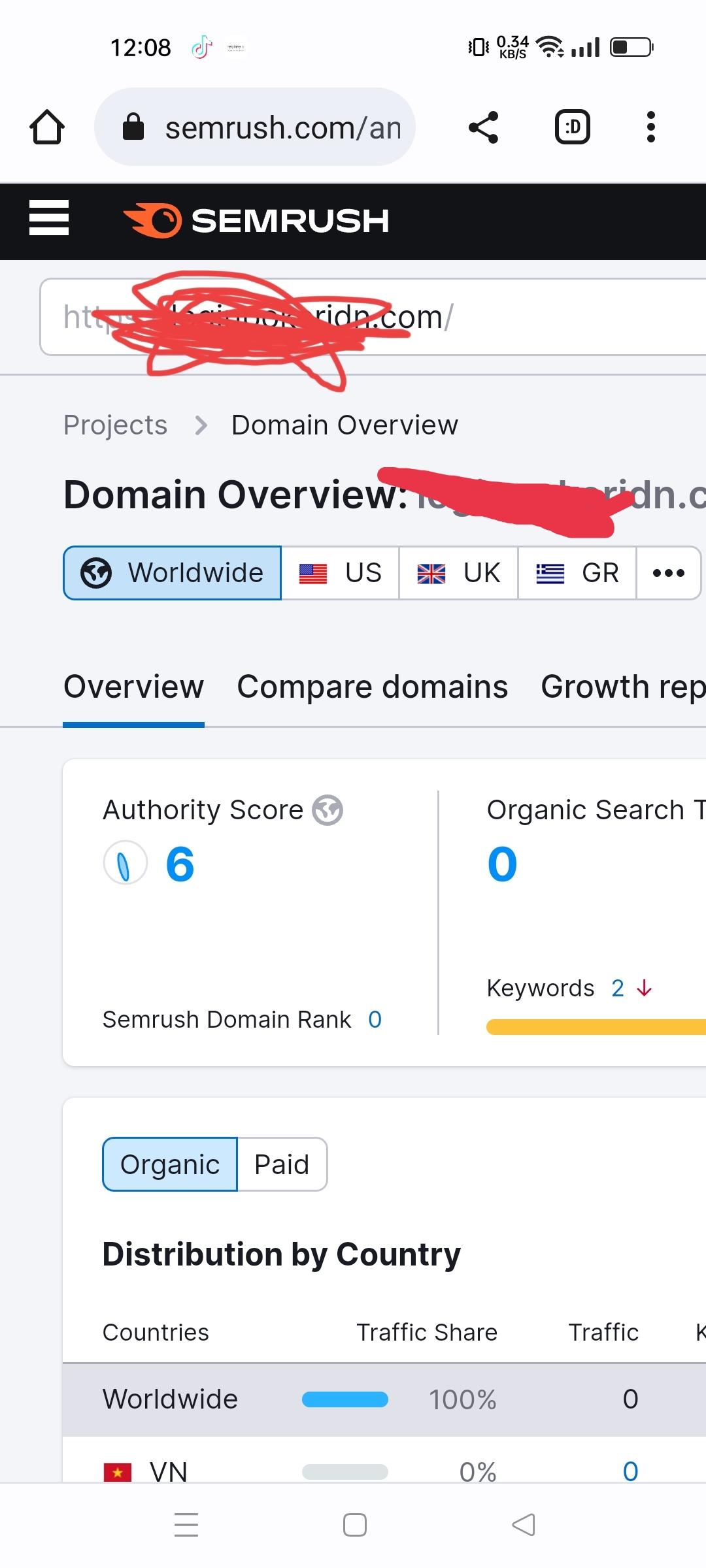Click the Distribution by Country heading
Viewport: 706px width, 1568px height.
(x=282, y=1254)
